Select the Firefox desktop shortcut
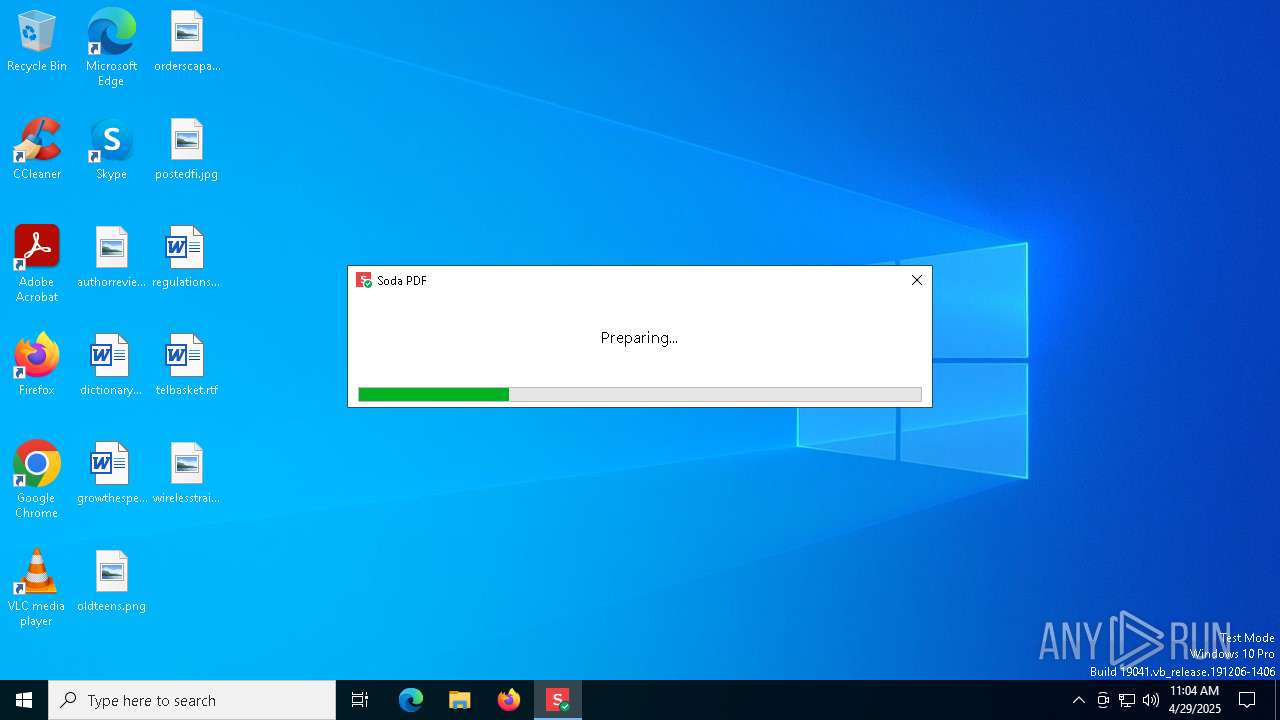1280x720 pixels. click(37, 366)
